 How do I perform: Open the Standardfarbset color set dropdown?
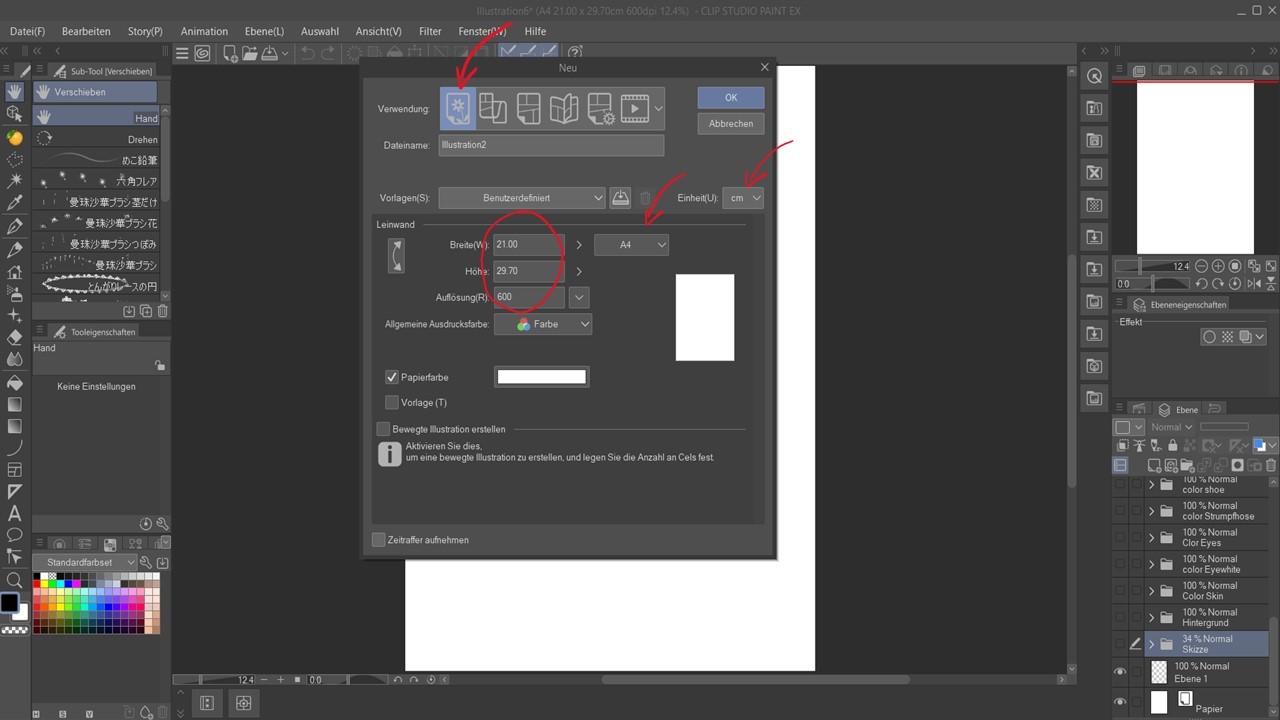84,562
